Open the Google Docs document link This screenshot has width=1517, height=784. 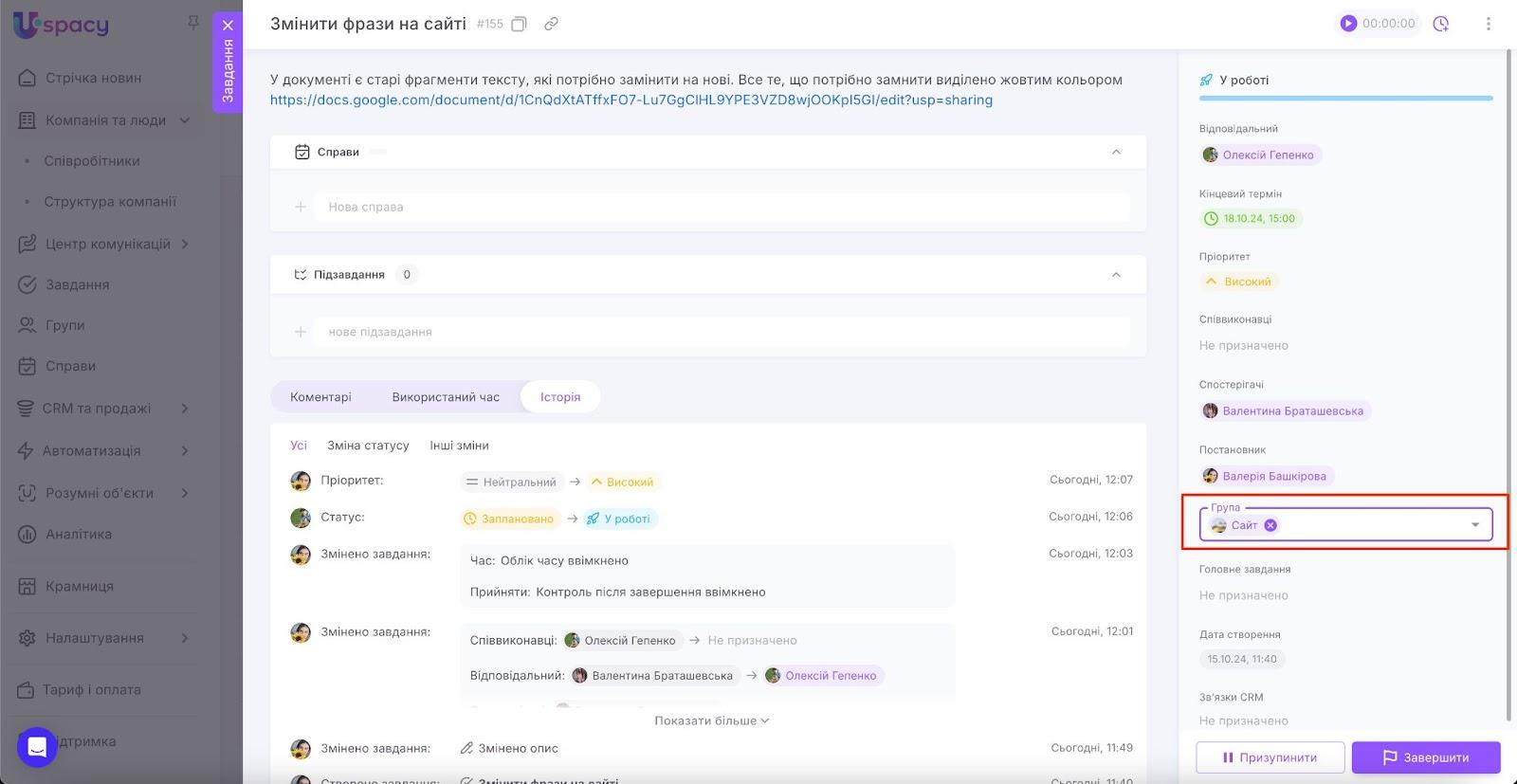tap(631, 100)
